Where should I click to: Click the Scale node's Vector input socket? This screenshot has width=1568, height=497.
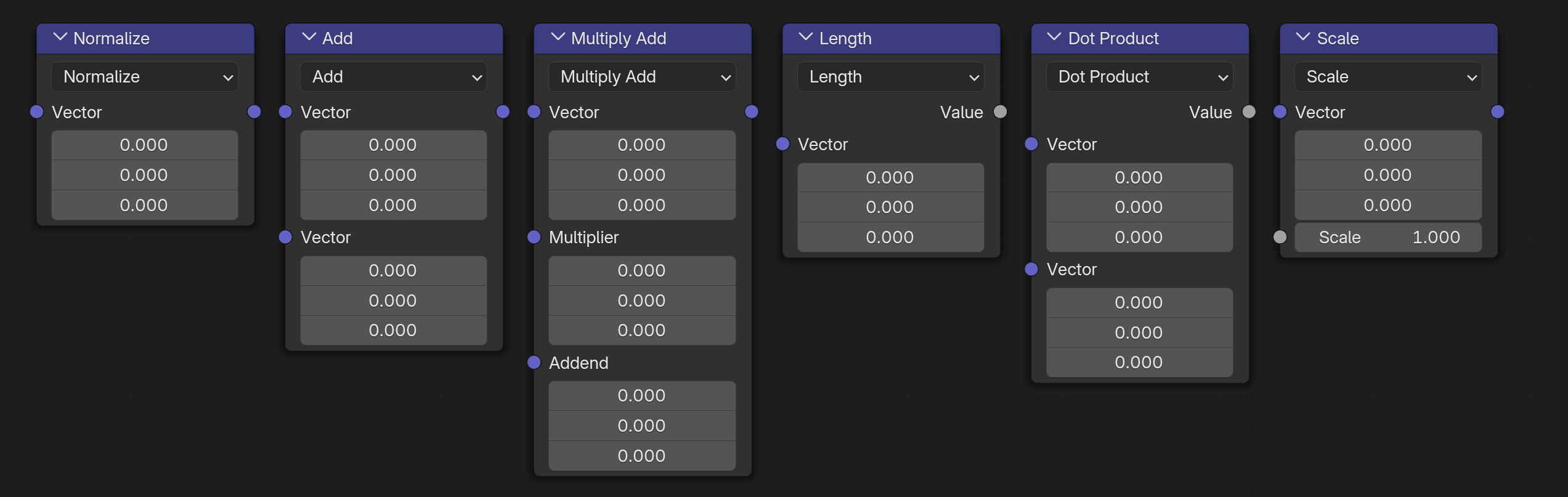point(1280,112)
